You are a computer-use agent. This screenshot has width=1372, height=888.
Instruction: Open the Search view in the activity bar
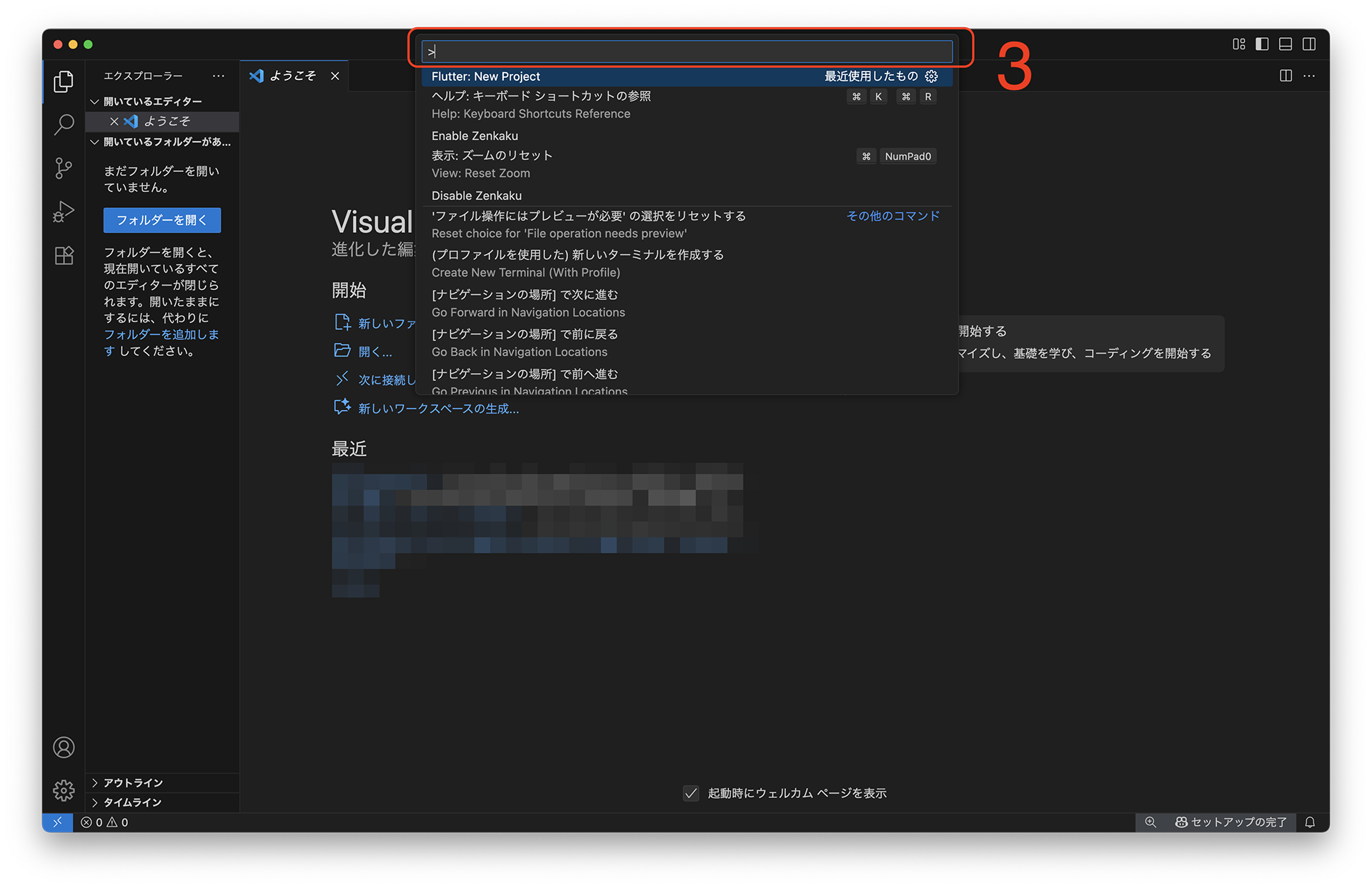[x=64, y=125]
